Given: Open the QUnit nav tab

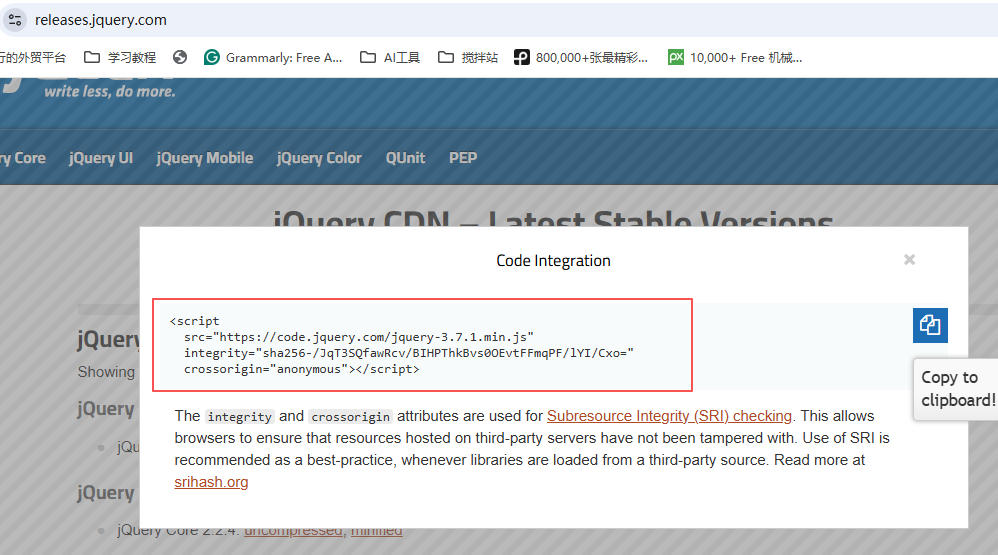Looking at the screenshot, I should click(405, 158).
